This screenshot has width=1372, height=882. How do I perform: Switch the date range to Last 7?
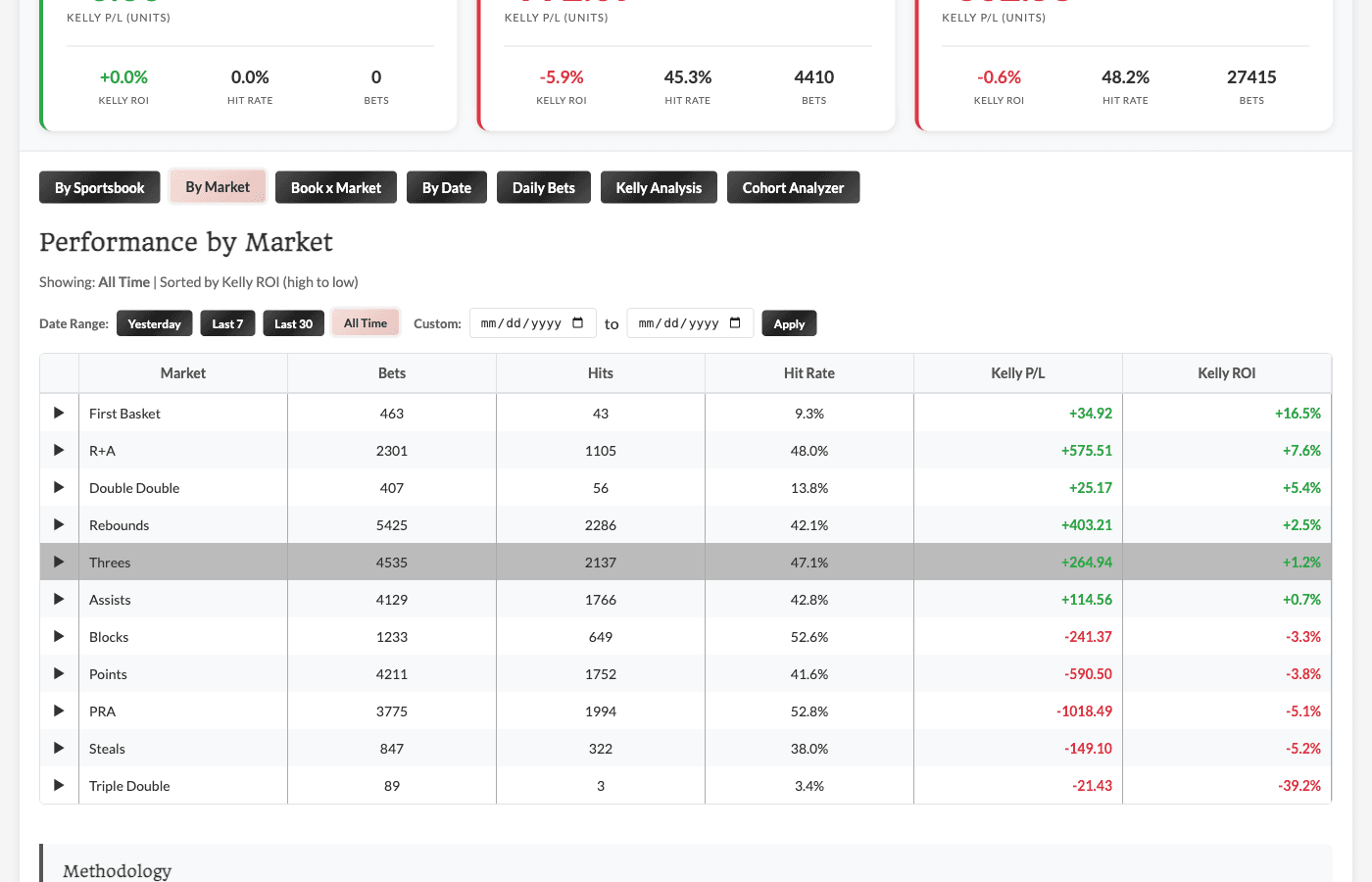click(x=227, y=322)
